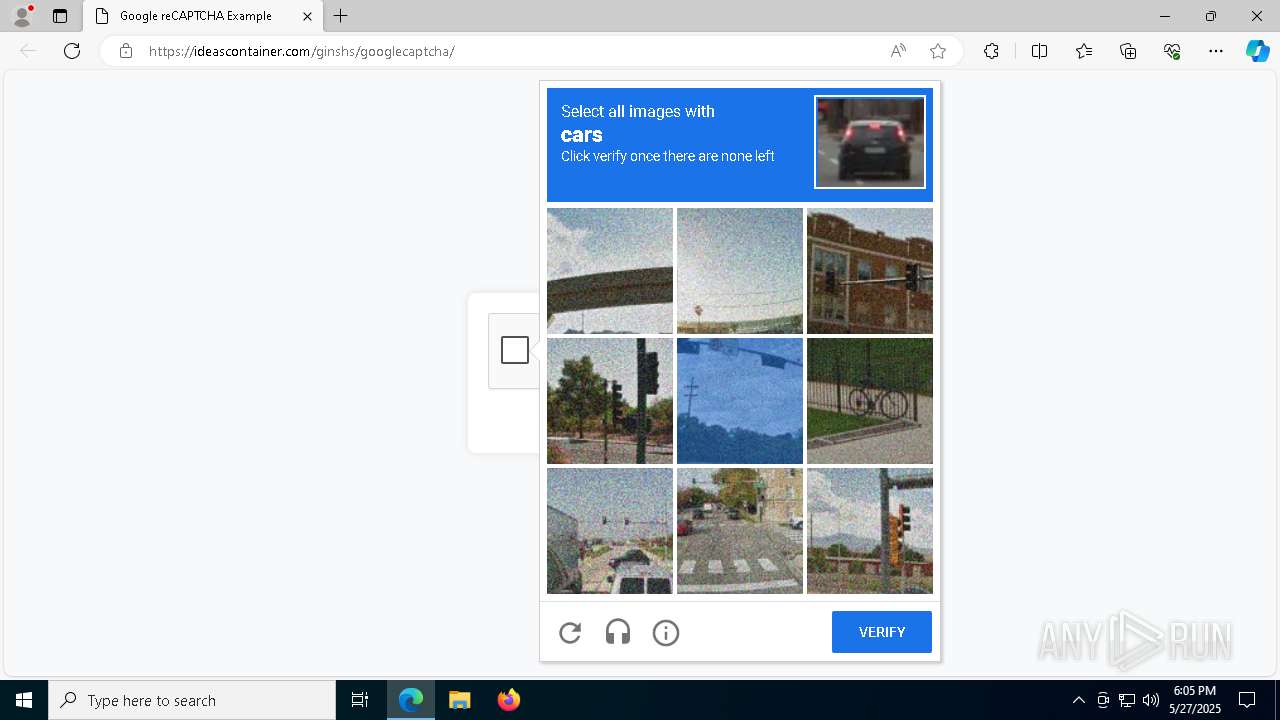Select tile with crosswalk and street
Viewport: 1280px width, 720px height.
pyautogui.click(x=740, y=531)
